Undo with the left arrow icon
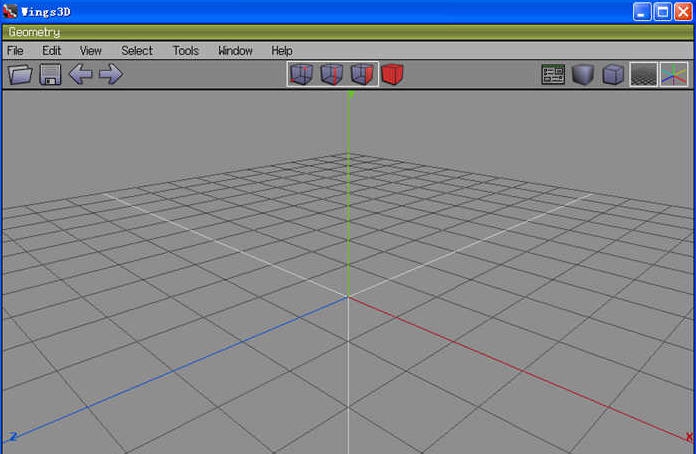This screenshot has width=696, height=454. 80,74
